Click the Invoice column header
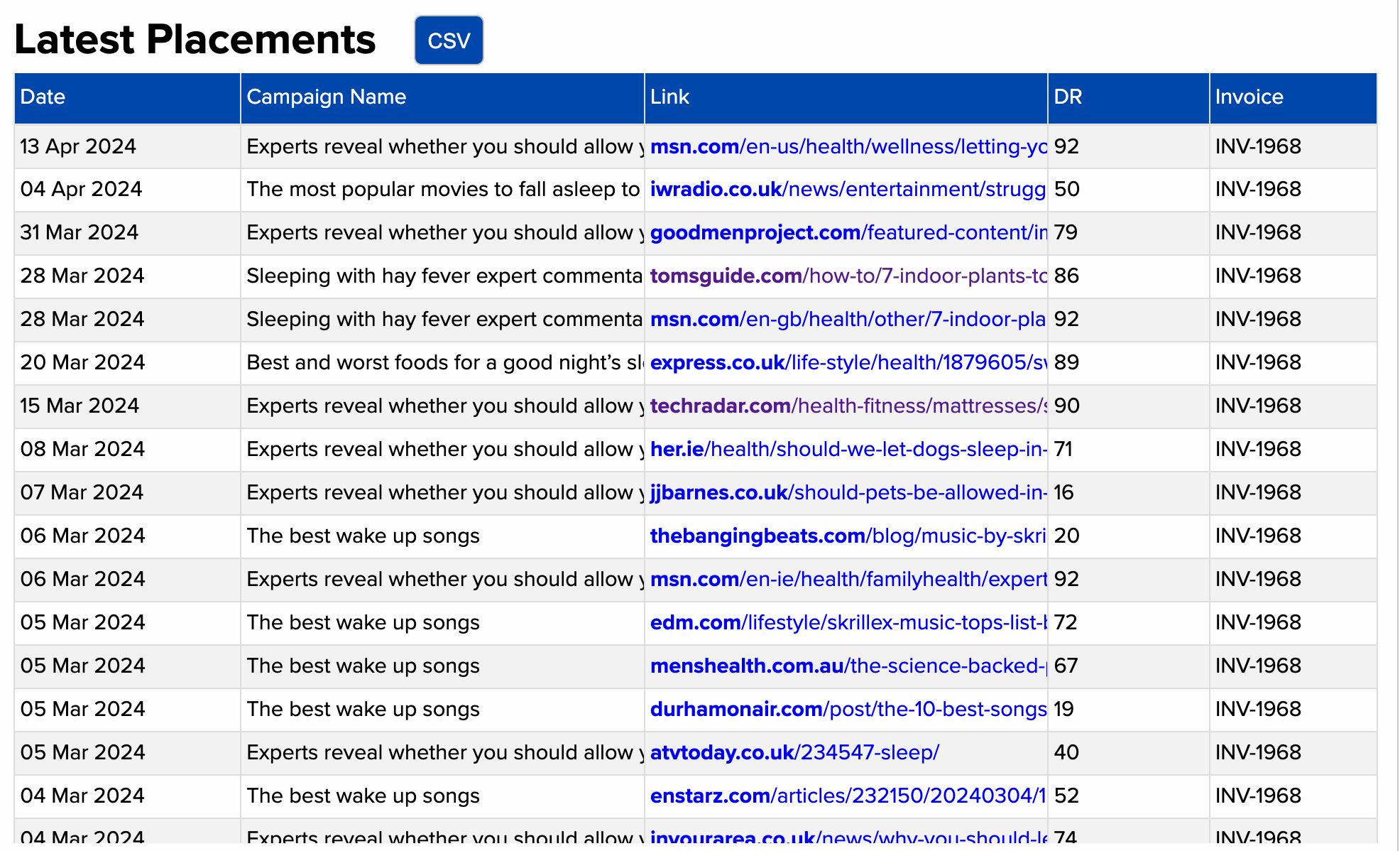The width and height of the screenshot is (1400, 851). pos(1294,97)
